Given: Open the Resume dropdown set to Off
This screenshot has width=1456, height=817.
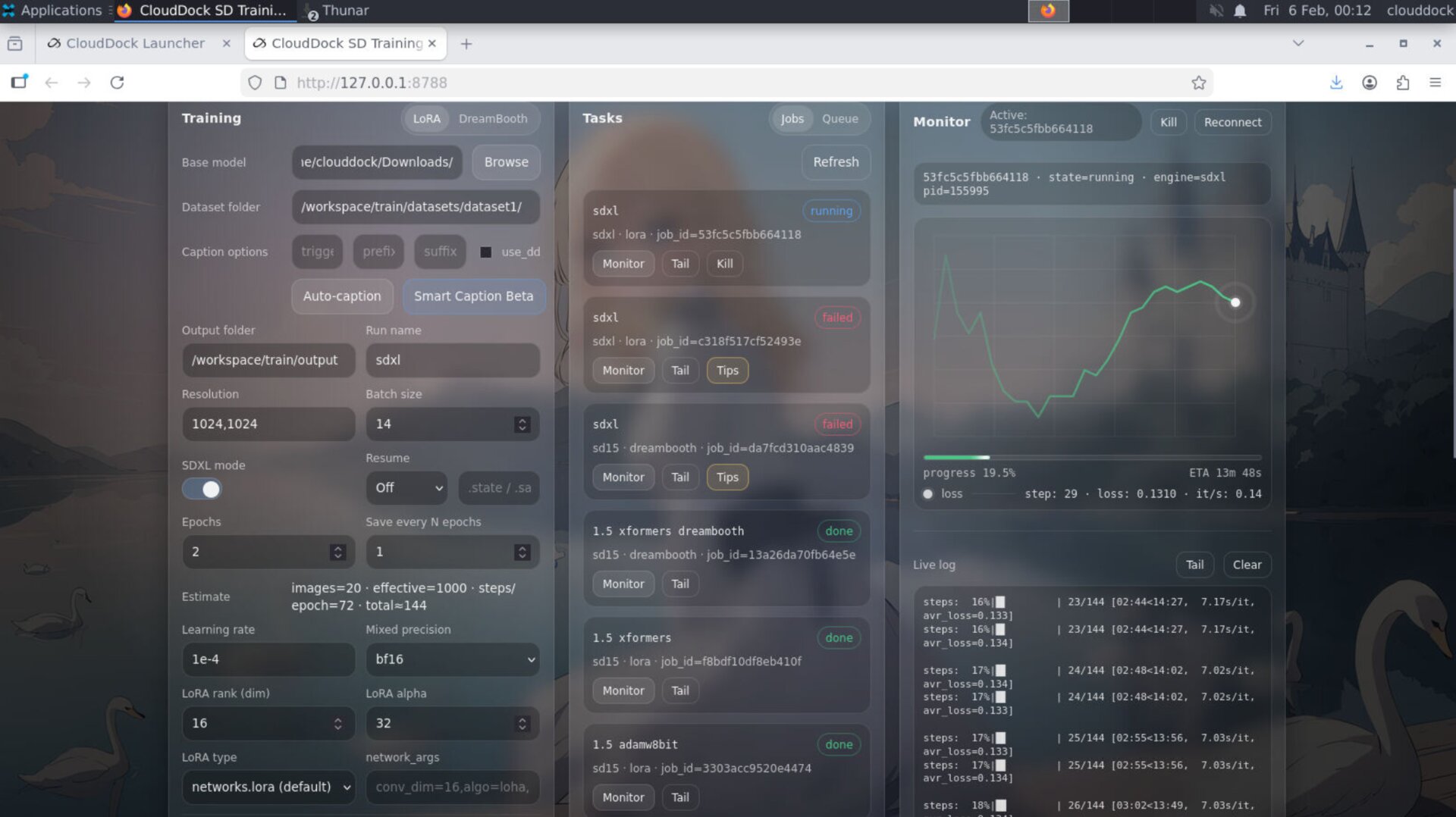Looking at the screenshot, I should point(407,488).
